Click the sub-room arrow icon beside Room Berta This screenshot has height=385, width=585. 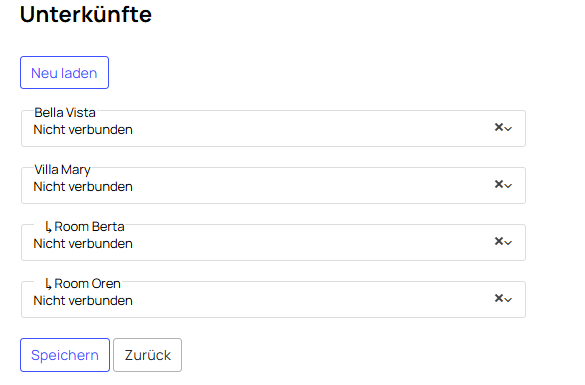(x=48, y=227)
